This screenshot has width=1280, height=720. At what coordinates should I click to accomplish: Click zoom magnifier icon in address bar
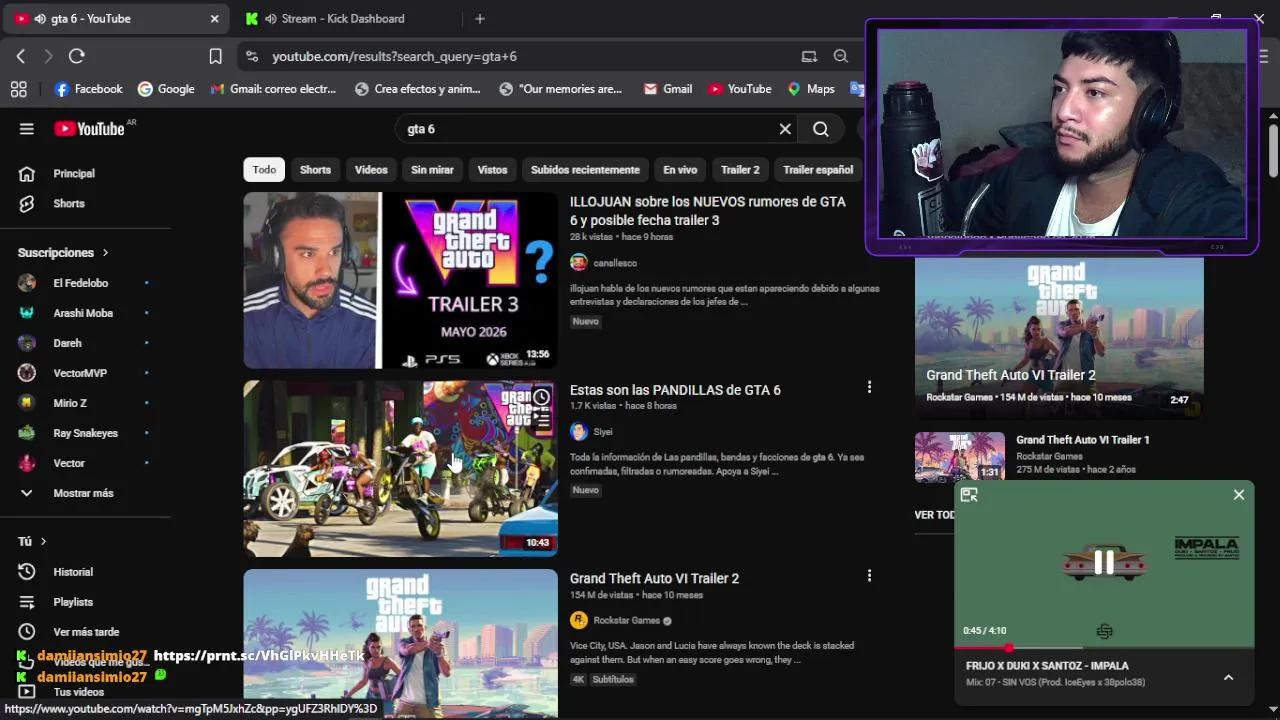click(x=841, y=56)
